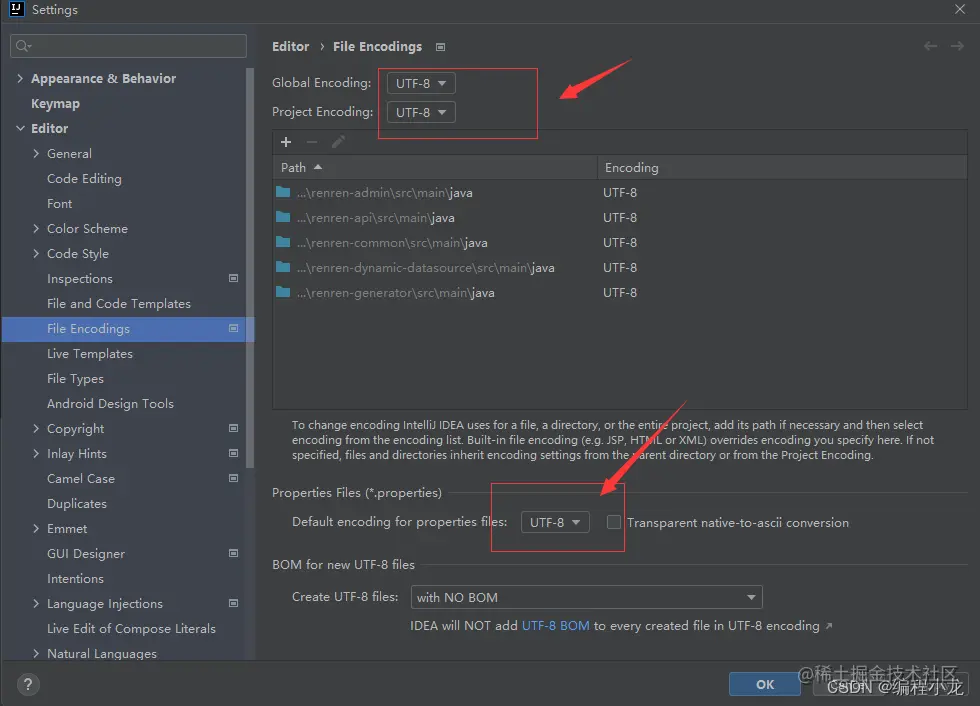Screen dimensions: 980x706
Task: Click project icon next to Inspections
Action: 234,278
